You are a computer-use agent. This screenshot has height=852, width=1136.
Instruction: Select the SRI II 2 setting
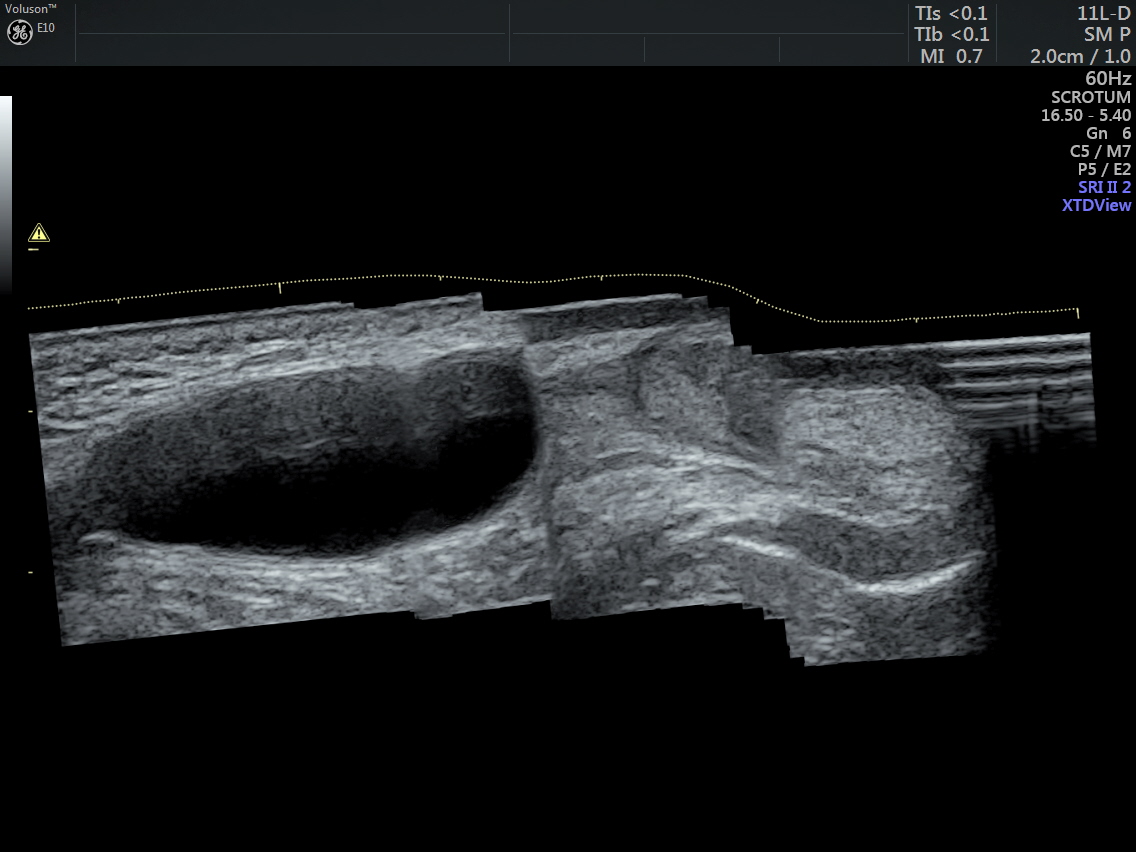point(1104,187)
